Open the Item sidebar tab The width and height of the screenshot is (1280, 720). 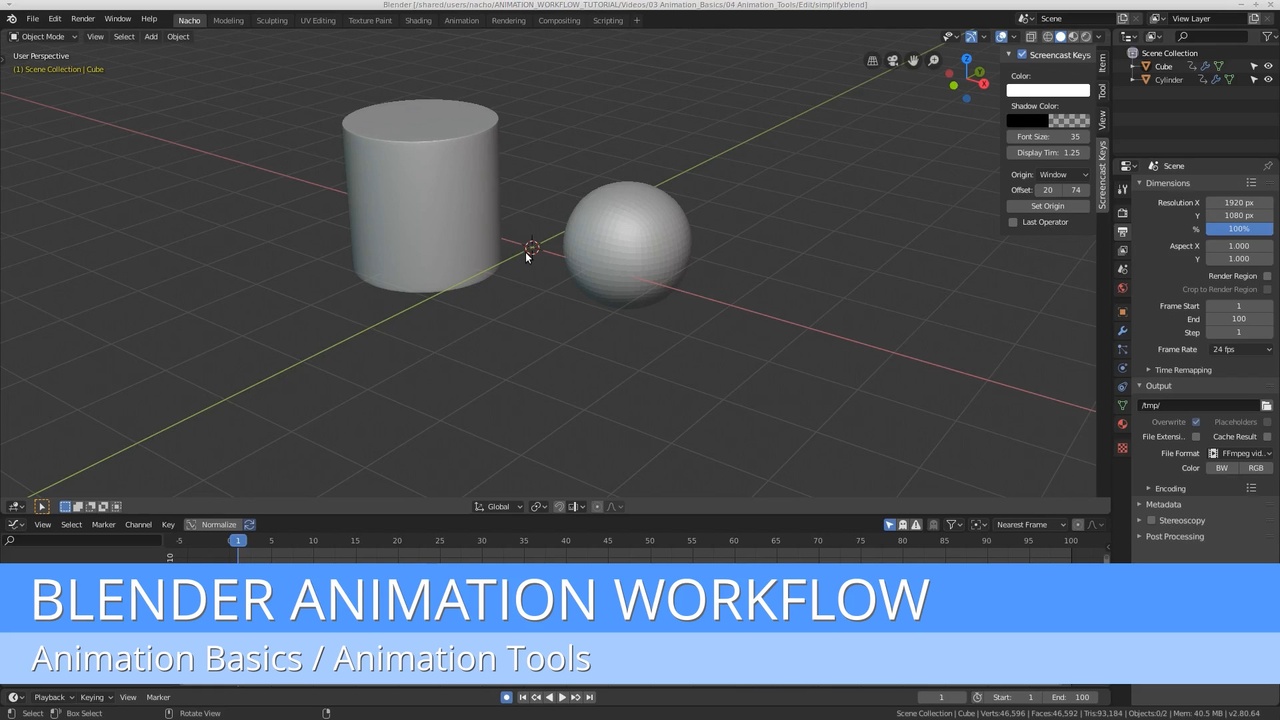(1102, 62)
